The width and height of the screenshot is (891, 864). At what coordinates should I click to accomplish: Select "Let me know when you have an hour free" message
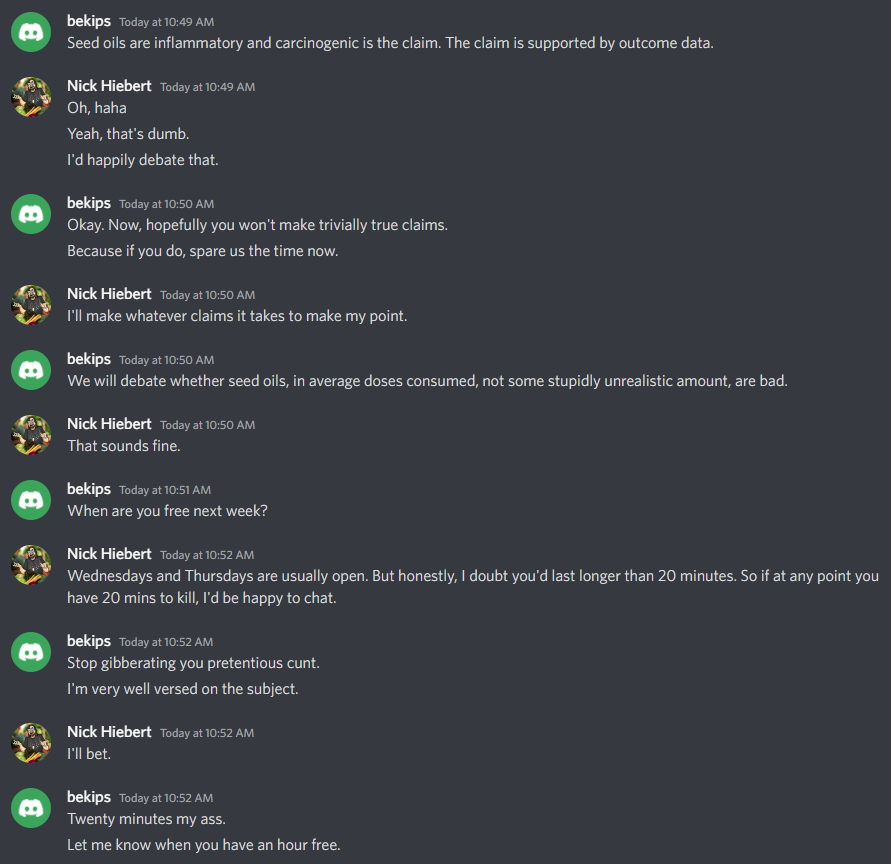pos(204,845)
